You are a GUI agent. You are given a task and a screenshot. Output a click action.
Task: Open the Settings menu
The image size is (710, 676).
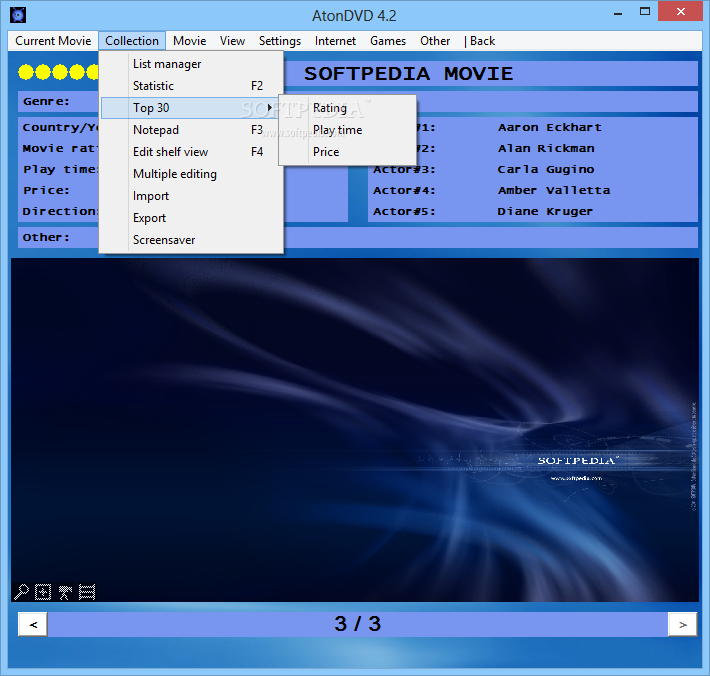tap(280, 41)
